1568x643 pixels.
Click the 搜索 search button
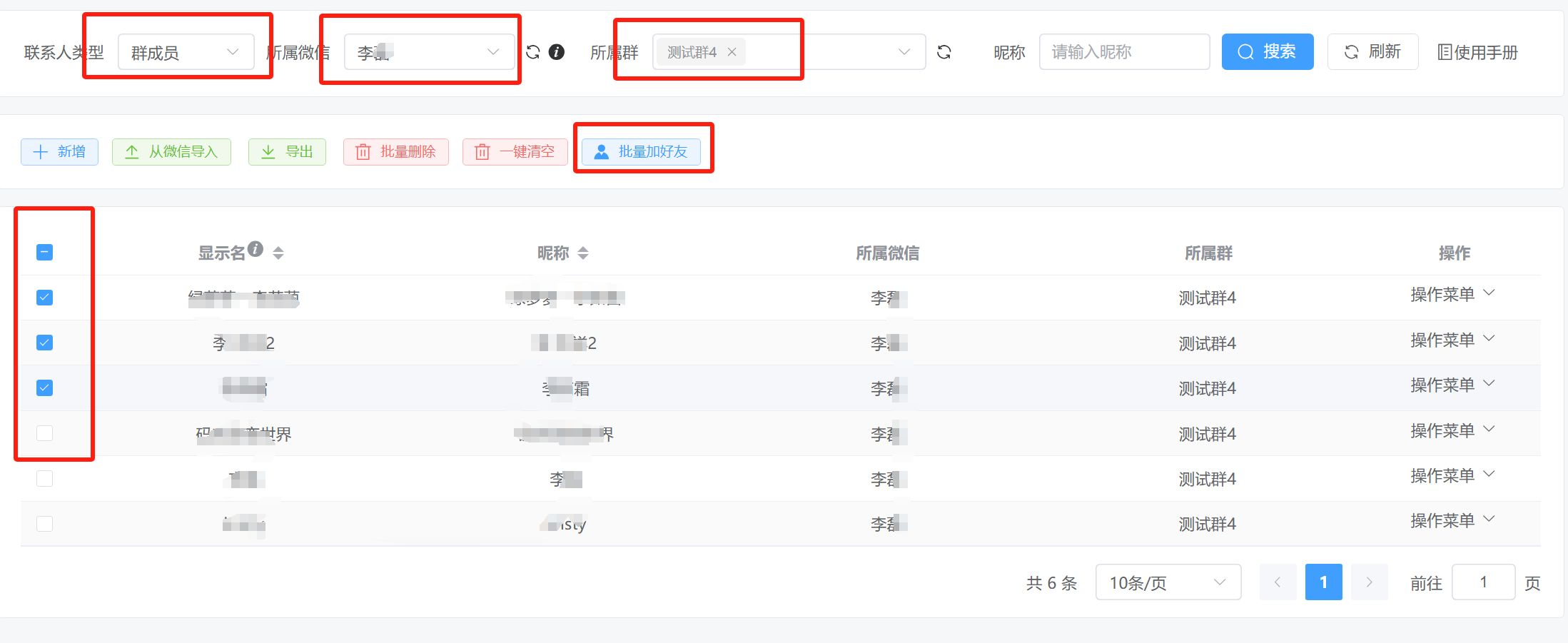click(x=1267, y=51)
